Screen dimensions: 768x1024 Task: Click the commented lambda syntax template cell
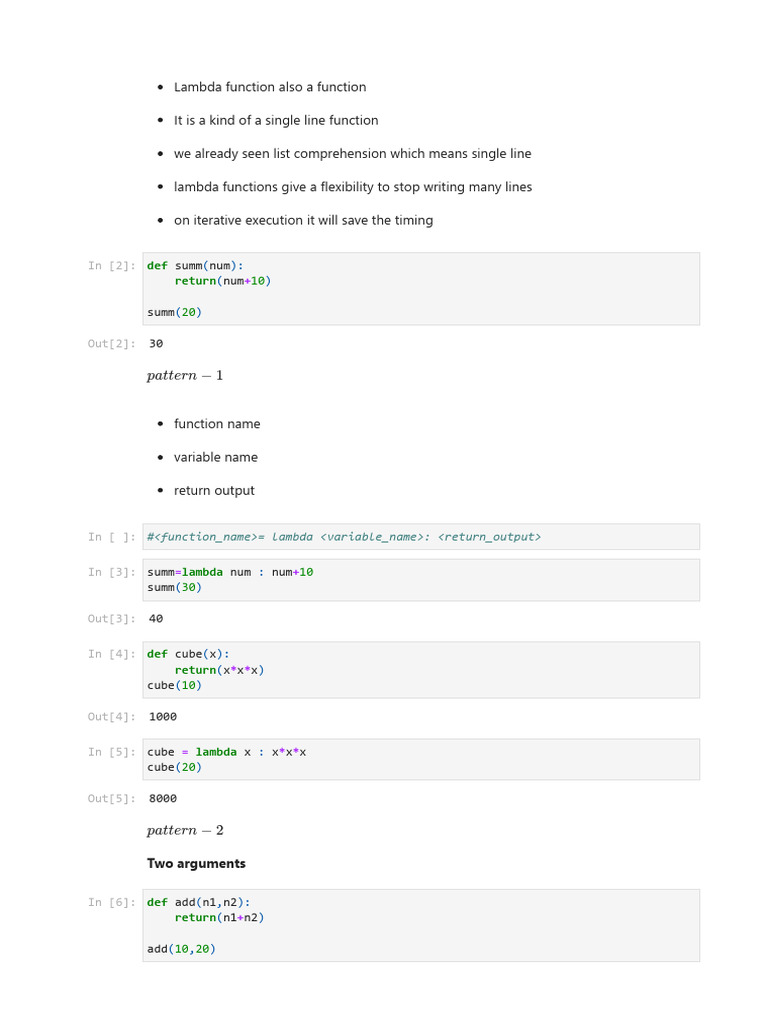(420, 537)
